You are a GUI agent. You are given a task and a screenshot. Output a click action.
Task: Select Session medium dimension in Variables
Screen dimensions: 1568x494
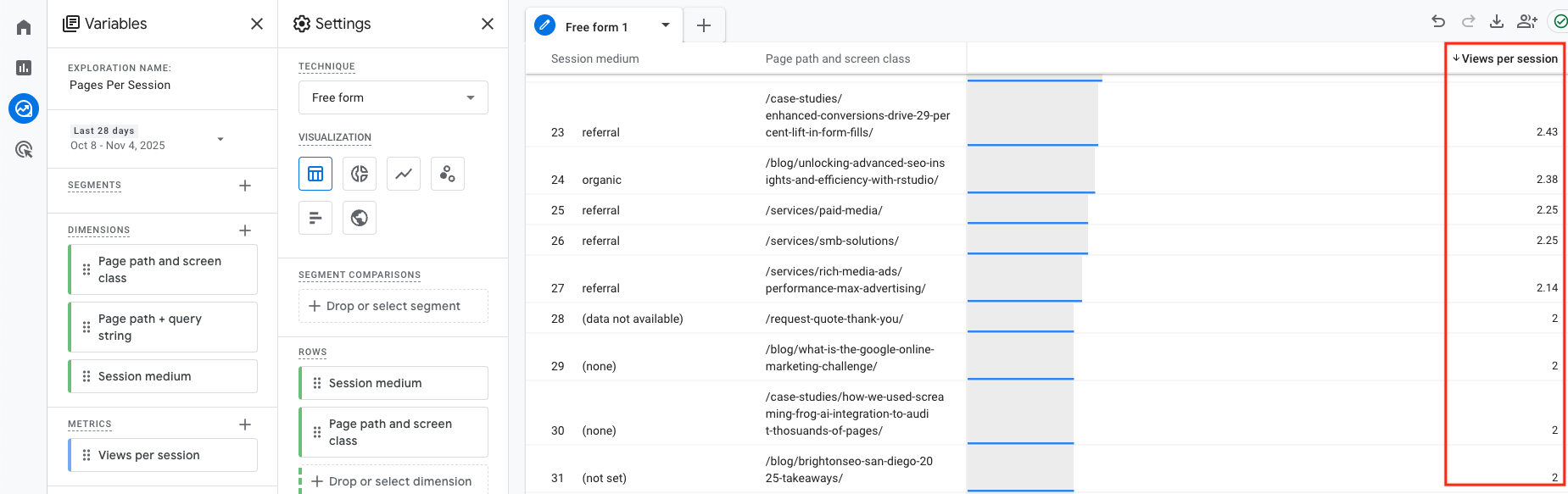pyautogui.click(x=163, y=376)
